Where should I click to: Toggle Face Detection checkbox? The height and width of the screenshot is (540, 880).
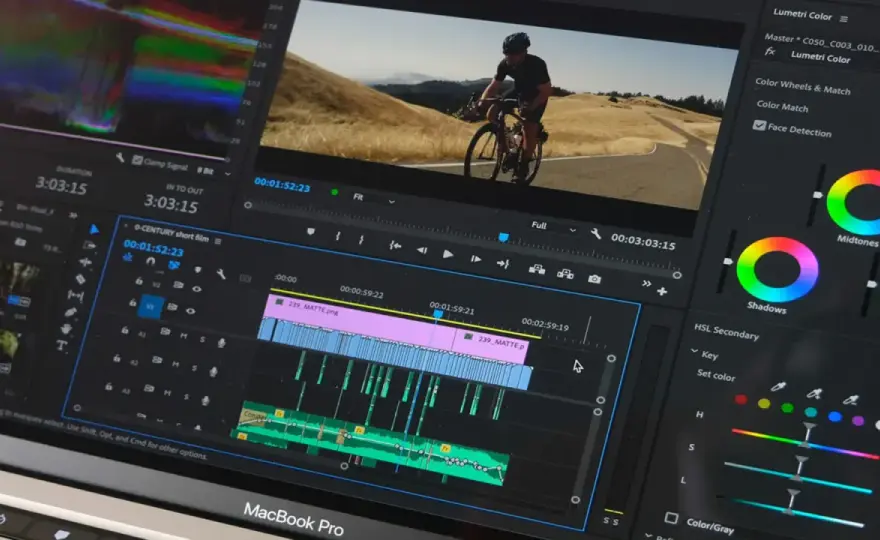coord(759,125)
